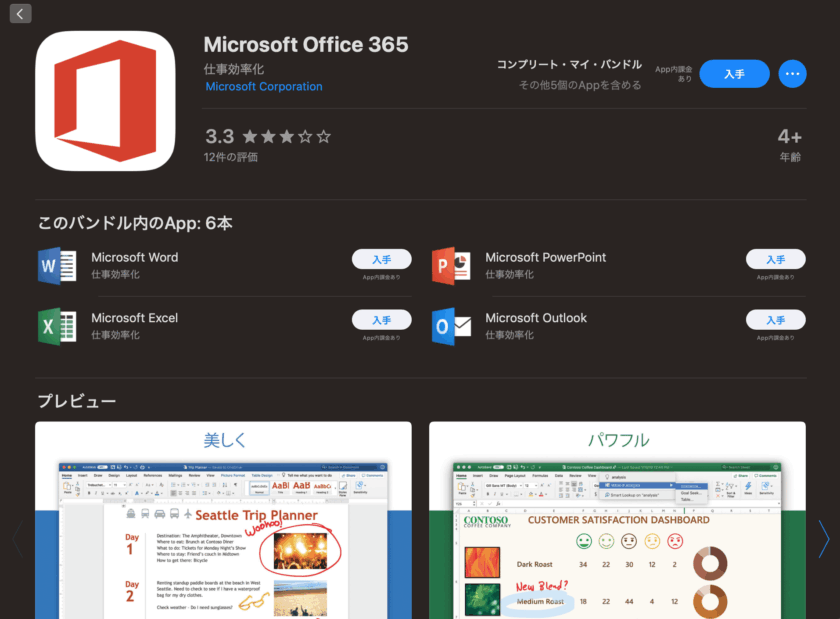Open the more options ellipsis button
Screen dimensions: 840x619
(792, 74)
